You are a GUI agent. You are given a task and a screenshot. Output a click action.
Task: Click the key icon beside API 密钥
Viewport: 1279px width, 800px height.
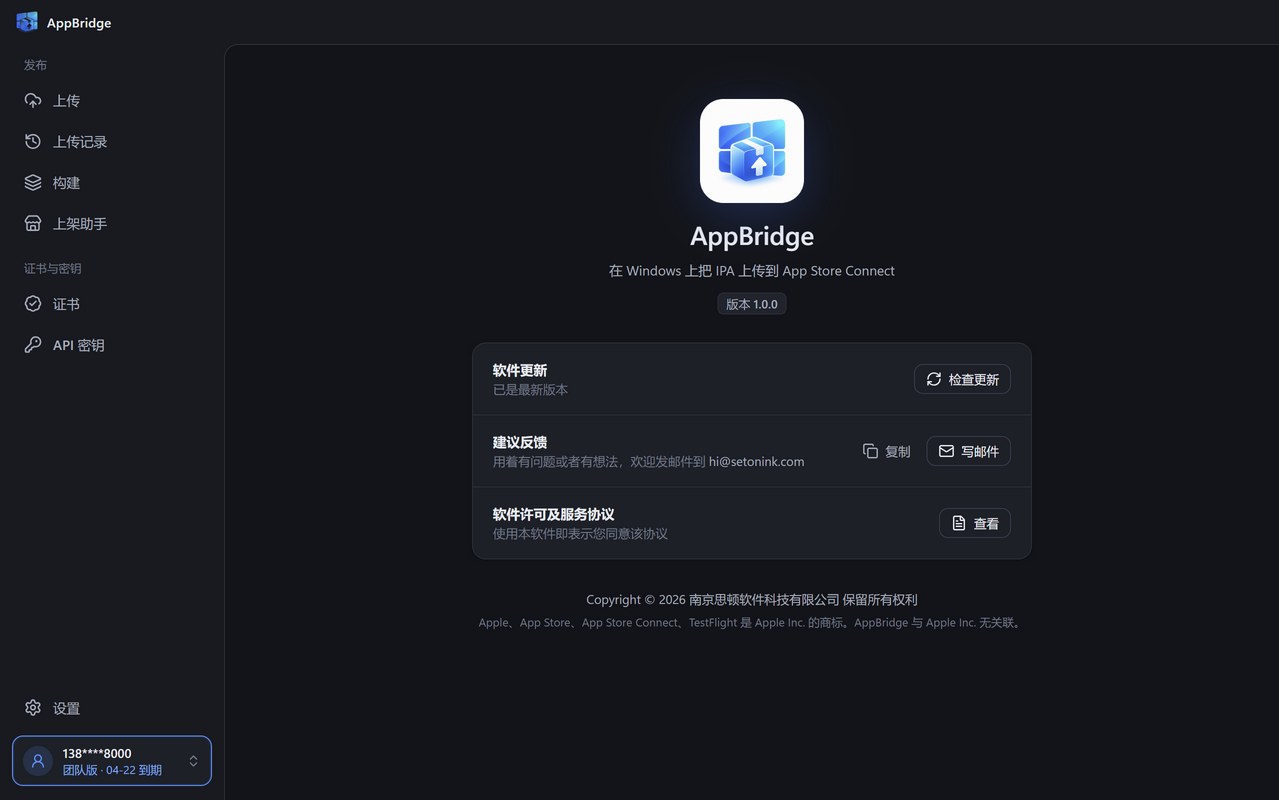[x=33, y=345]
